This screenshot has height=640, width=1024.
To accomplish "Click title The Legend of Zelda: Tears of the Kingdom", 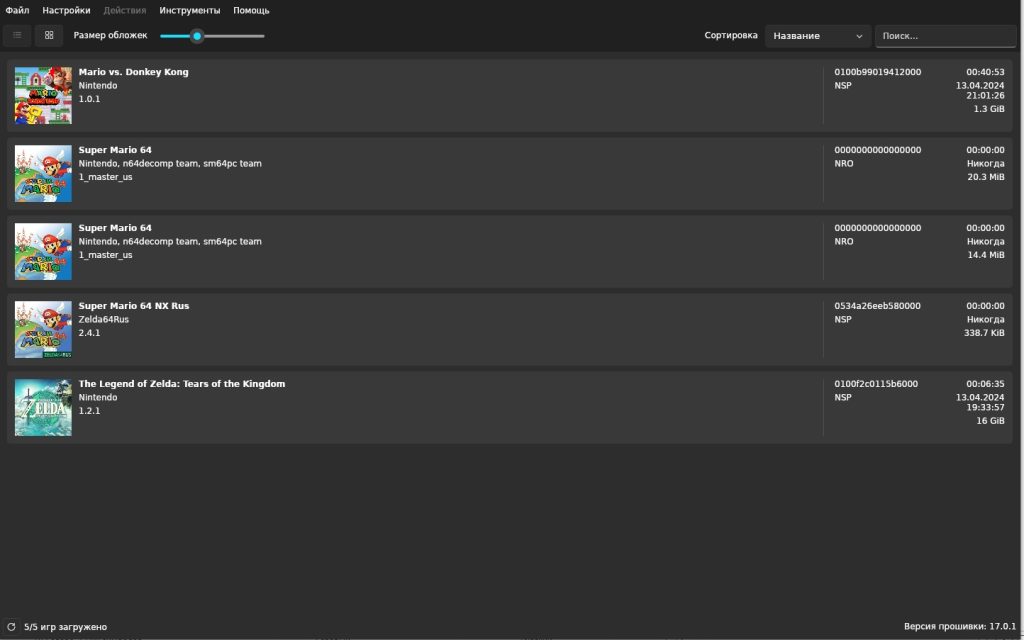I will [x=182, y=383].
